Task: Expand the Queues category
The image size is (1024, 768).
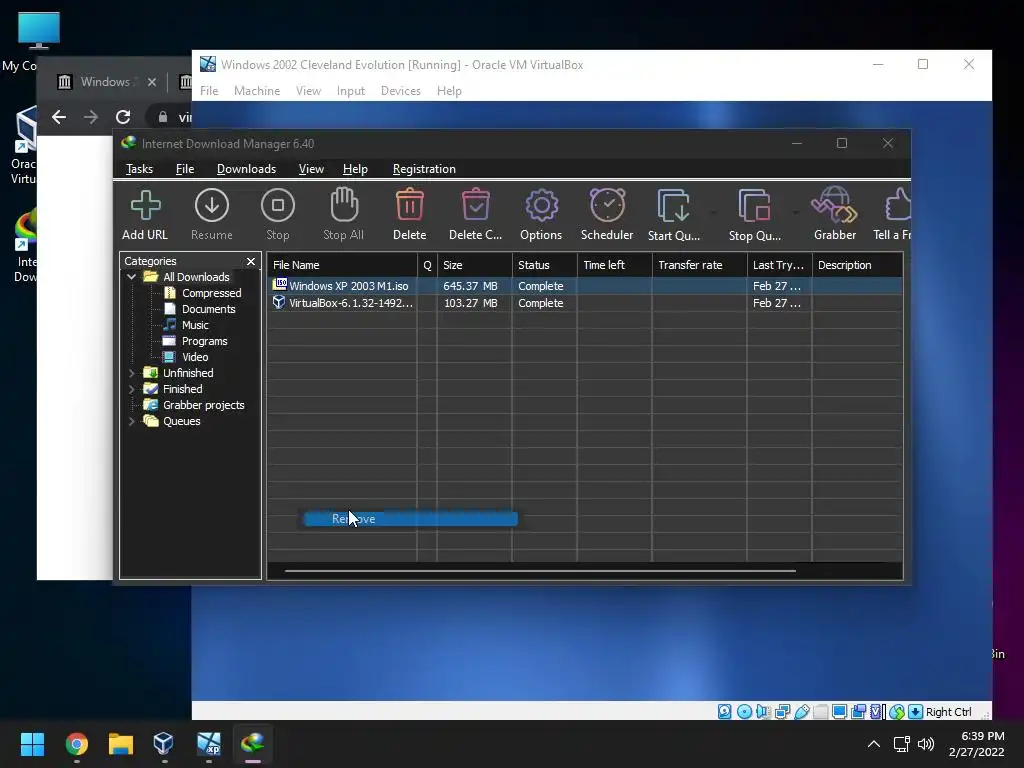Action: [x=131, y=421]
